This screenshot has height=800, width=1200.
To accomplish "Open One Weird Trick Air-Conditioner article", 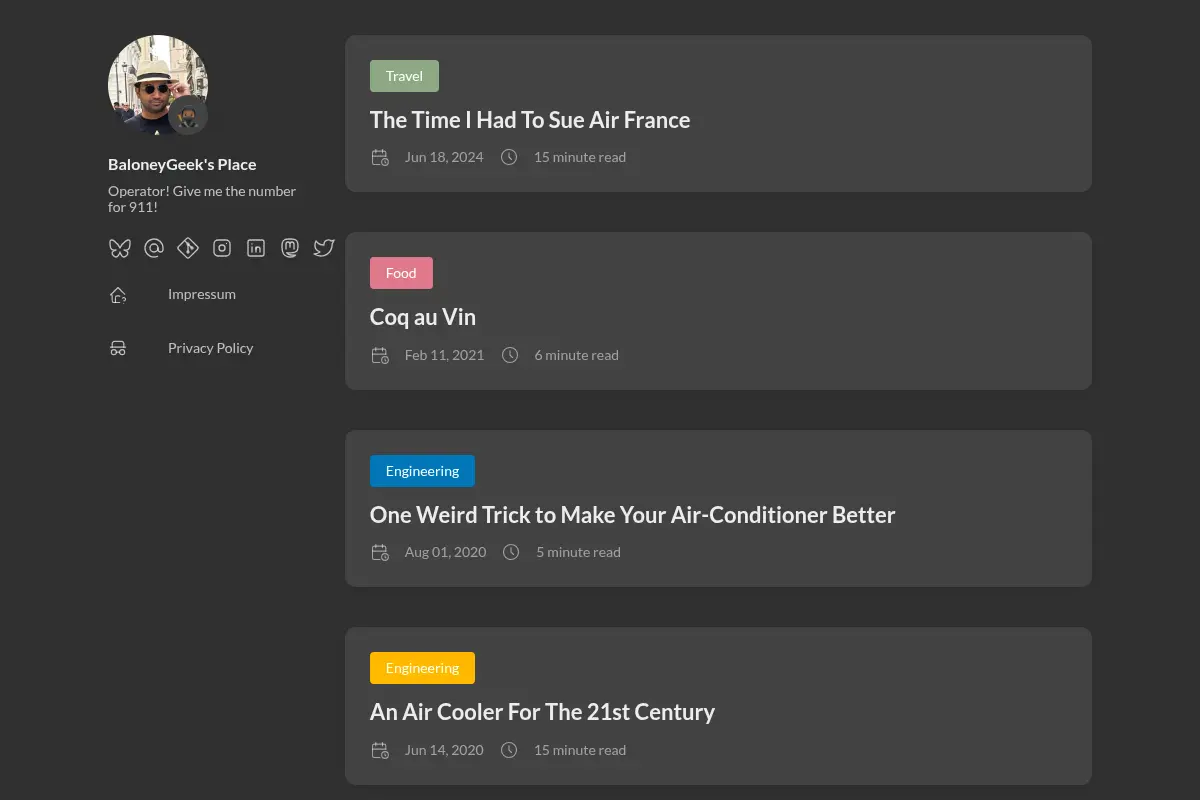I will click(x=632, y=515).
